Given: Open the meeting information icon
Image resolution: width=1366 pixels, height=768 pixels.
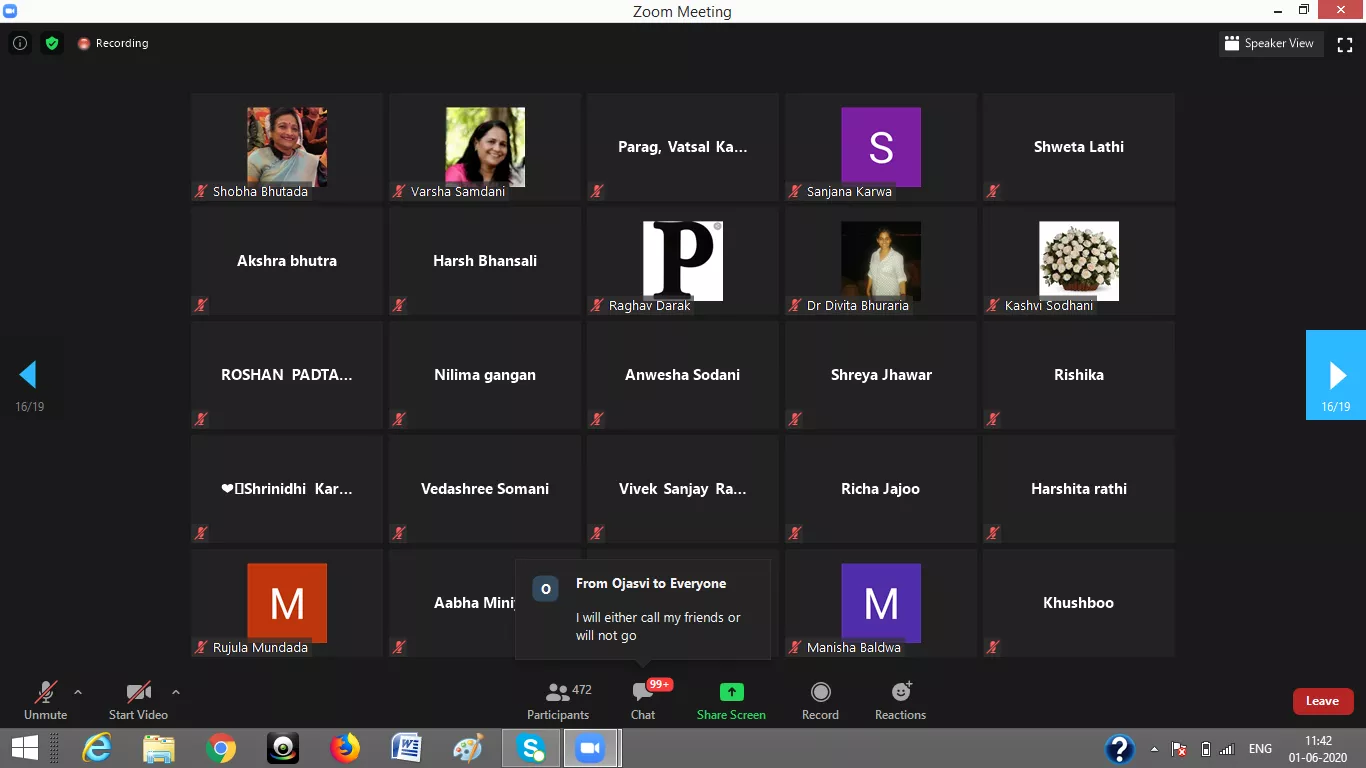Looking at the screenshot, I should click(x=19, y=43).
